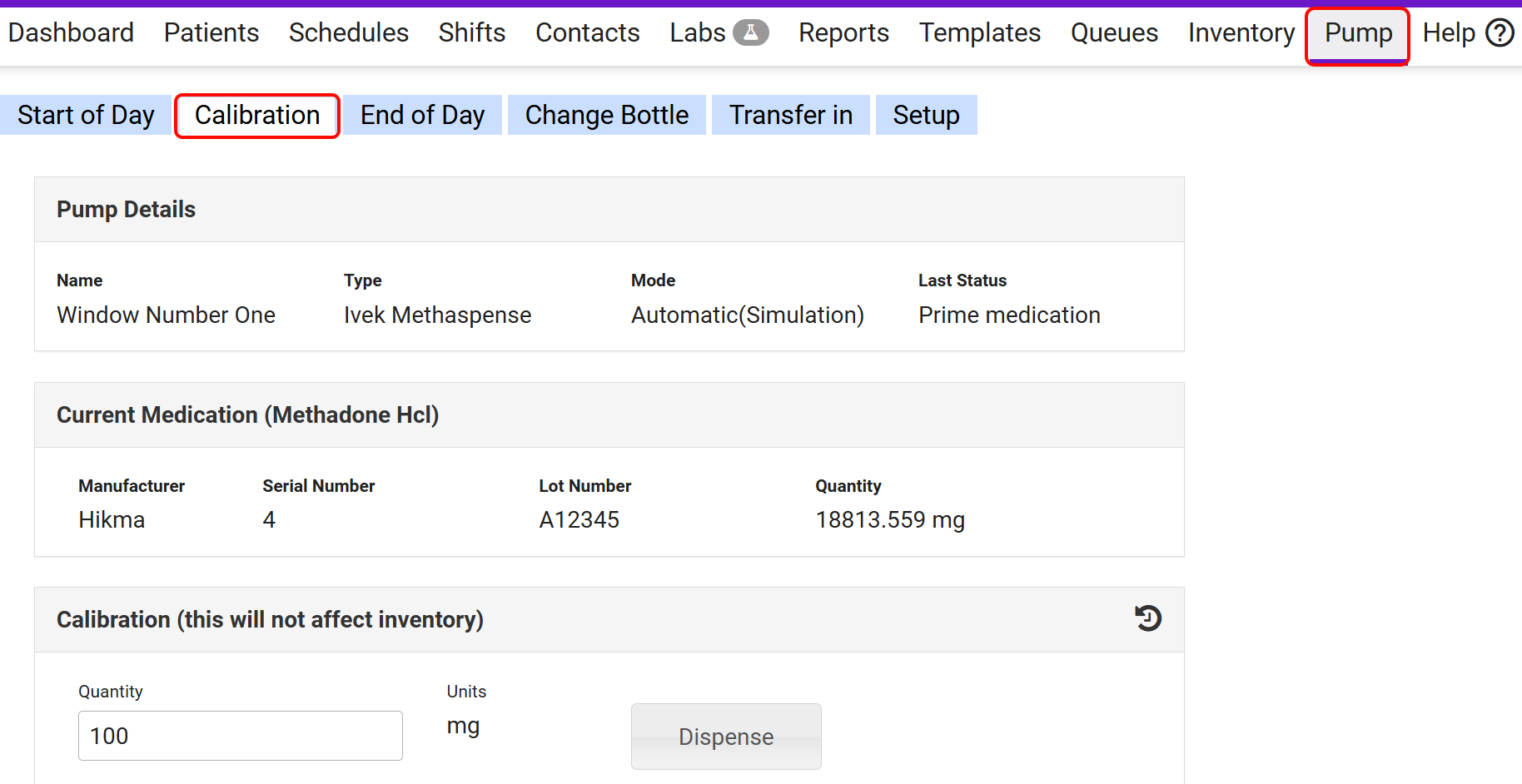The image size is (1522, 784).
Task: Click the calibration Quantity input field
Action: tap(240, 736)
